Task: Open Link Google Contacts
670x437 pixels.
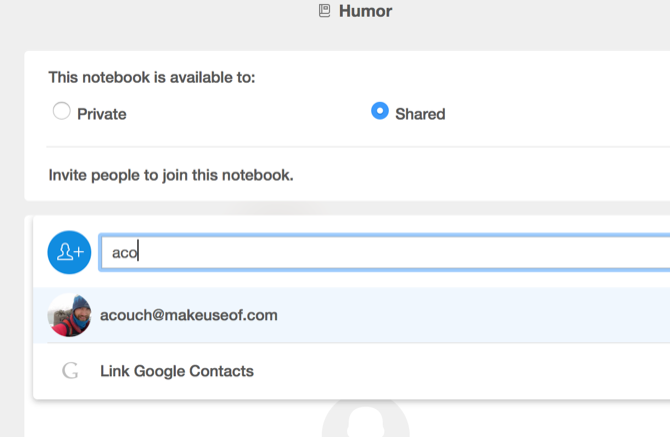Action: click(177, 371)
